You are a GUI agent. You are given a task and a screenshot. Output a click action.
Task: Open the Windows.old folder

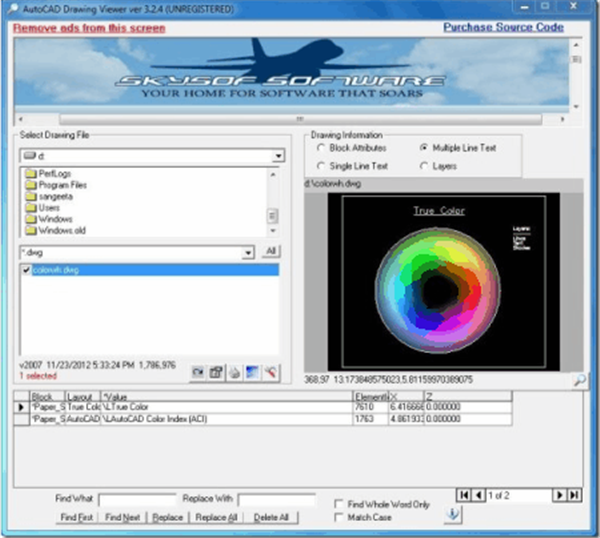[x=55, y=230]
